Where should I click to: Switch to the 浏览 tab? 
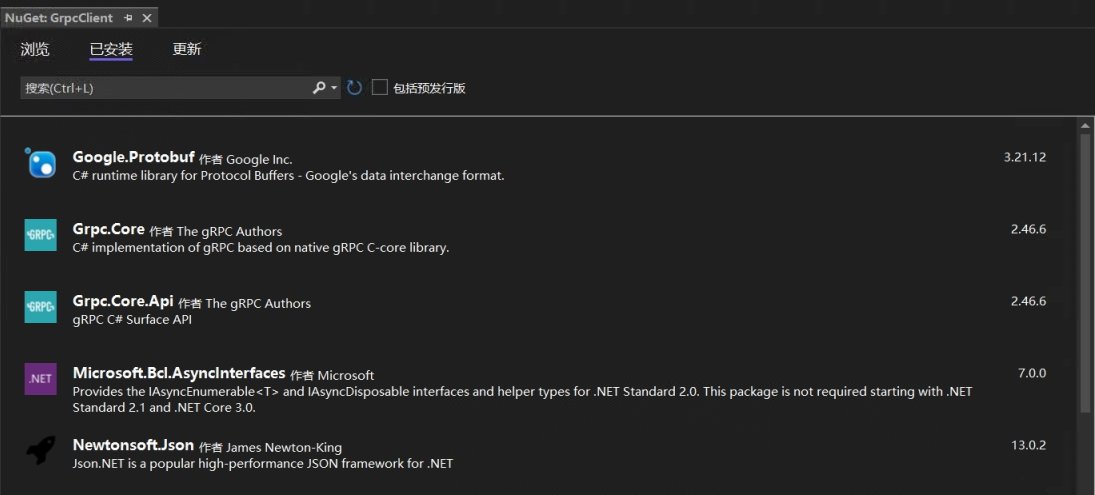tap(35, 49)
